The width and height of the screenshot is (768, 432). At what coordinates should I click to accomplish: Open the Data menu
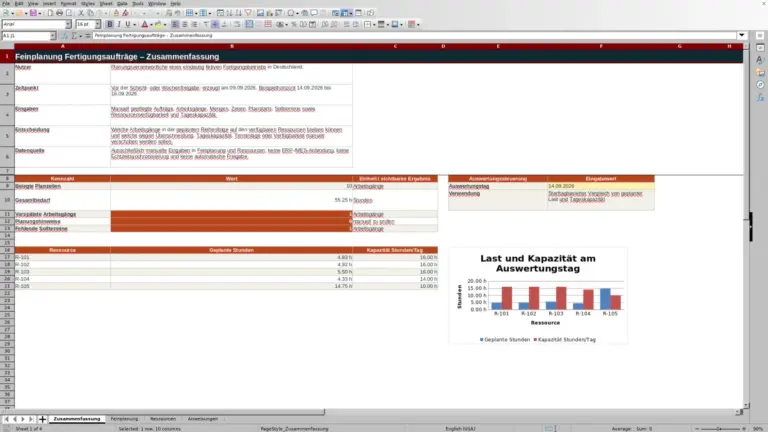122,3
